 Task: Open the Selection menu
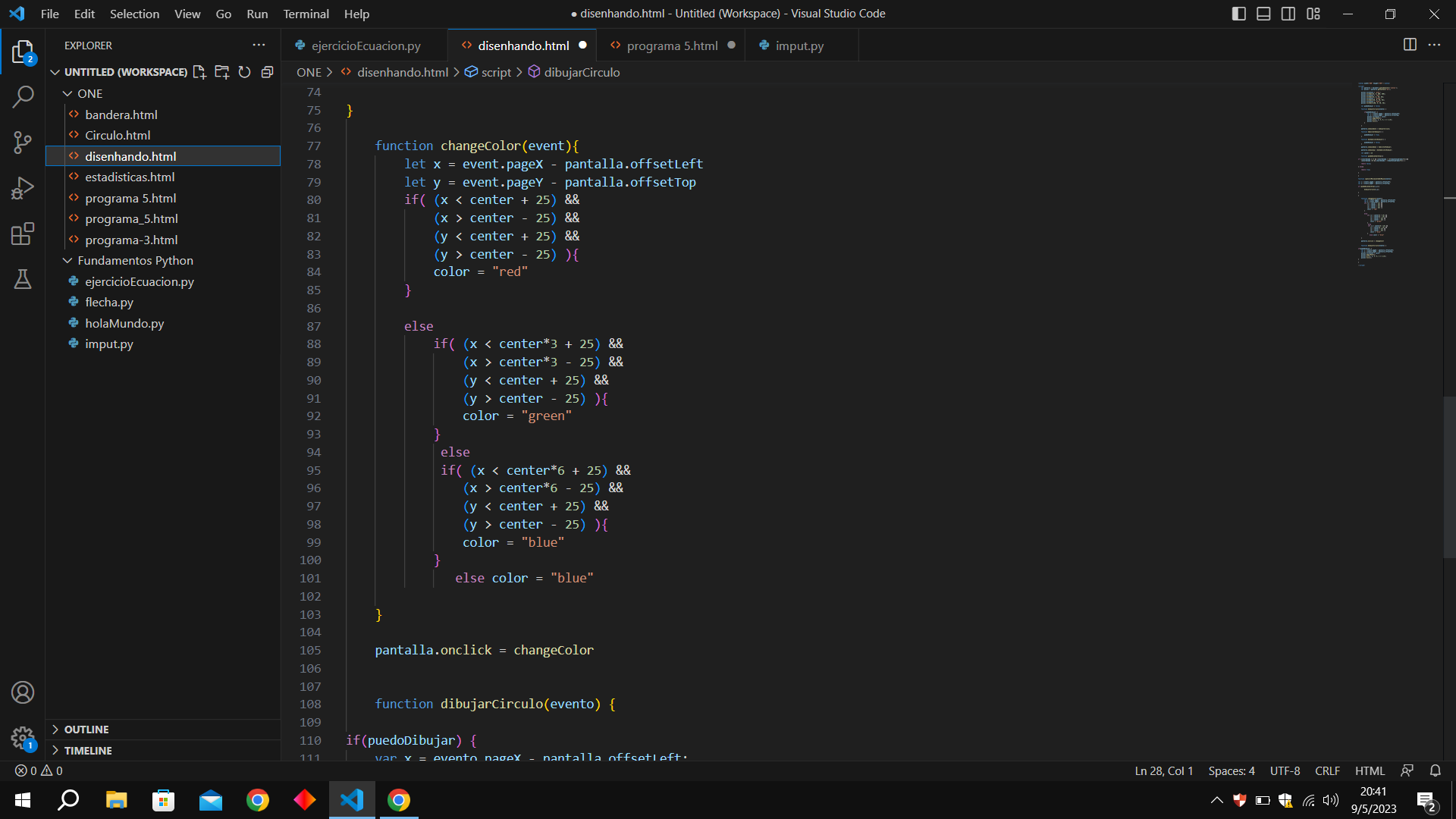(x=134, y=14)
